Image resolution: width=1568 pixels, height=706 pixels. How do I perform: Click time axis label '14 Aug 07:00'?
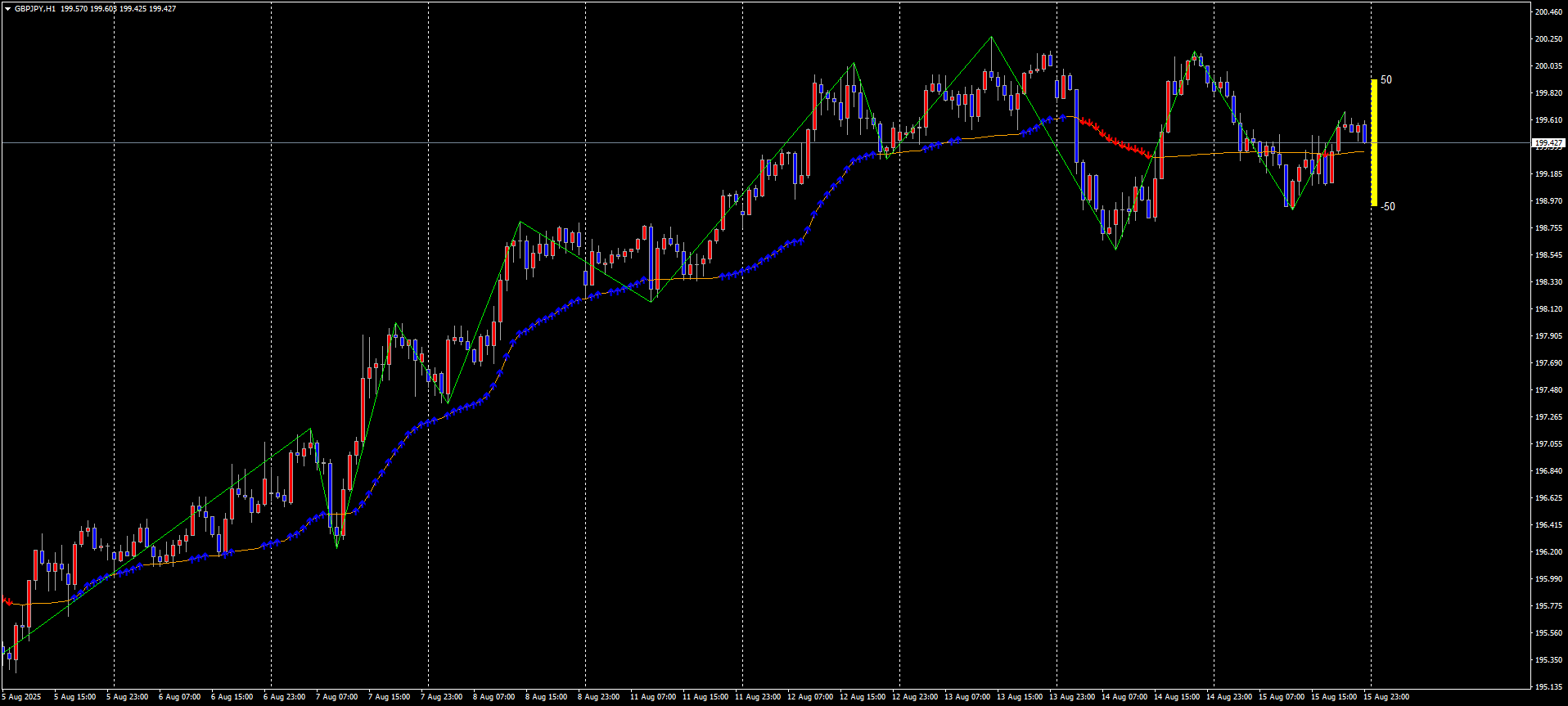click(x=1124, y=698)
